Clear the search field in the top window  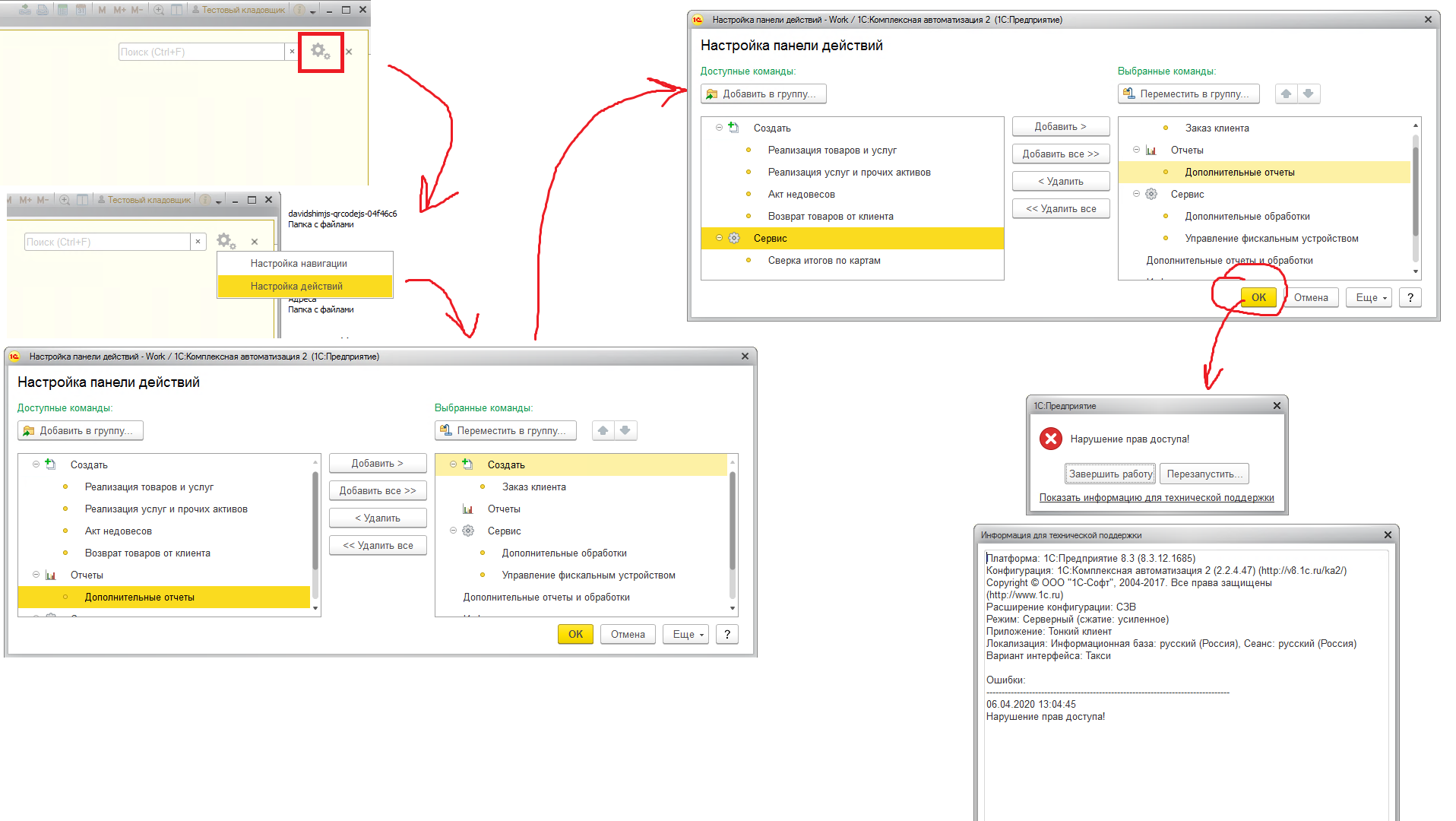(x=292, y=52)
